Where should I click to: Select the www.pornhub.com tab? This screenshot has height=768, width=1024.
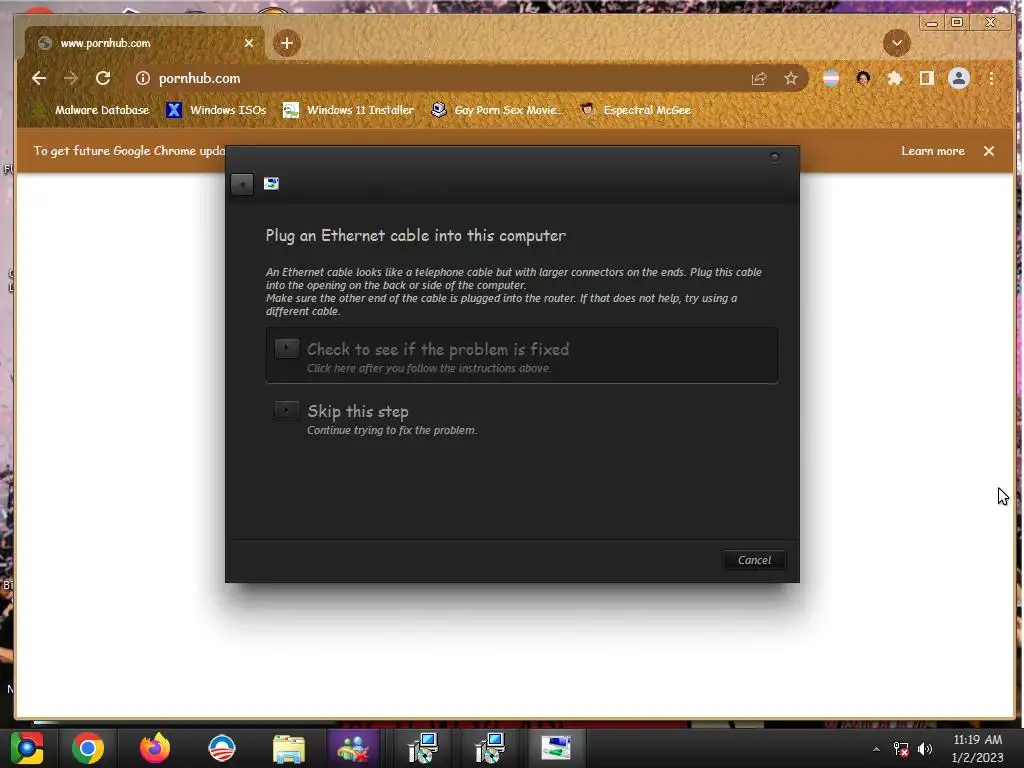pos(145,43)
